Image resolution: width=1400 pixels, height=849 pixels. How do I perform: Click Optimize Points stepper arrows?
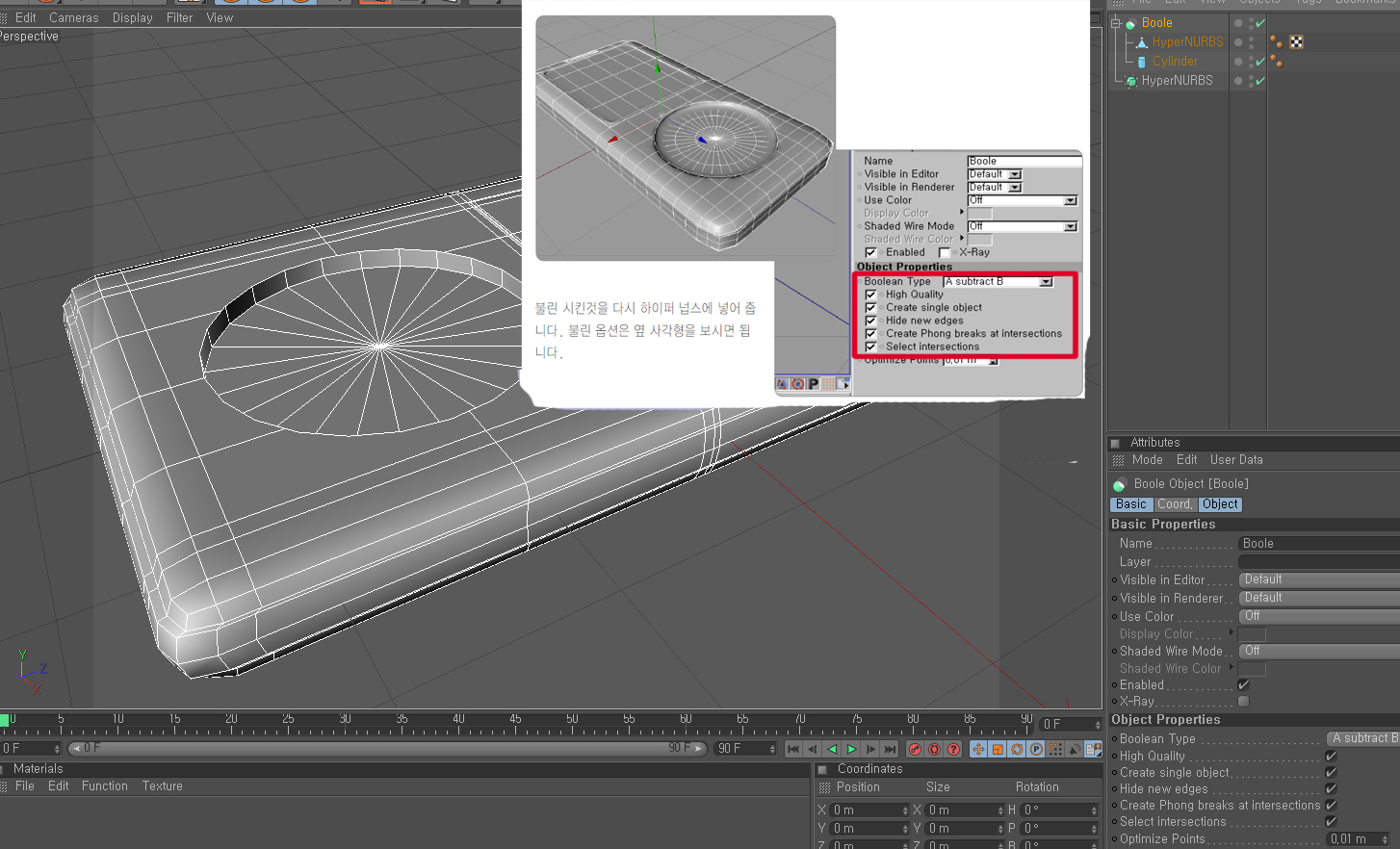(x=1386, y=839)
